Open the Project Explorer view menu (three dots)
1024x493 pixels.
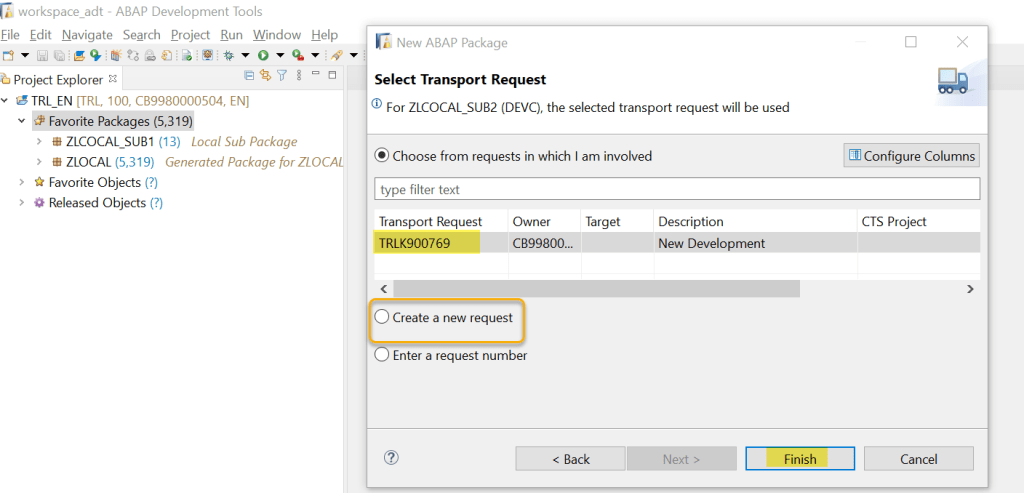(x=298, y=75)
